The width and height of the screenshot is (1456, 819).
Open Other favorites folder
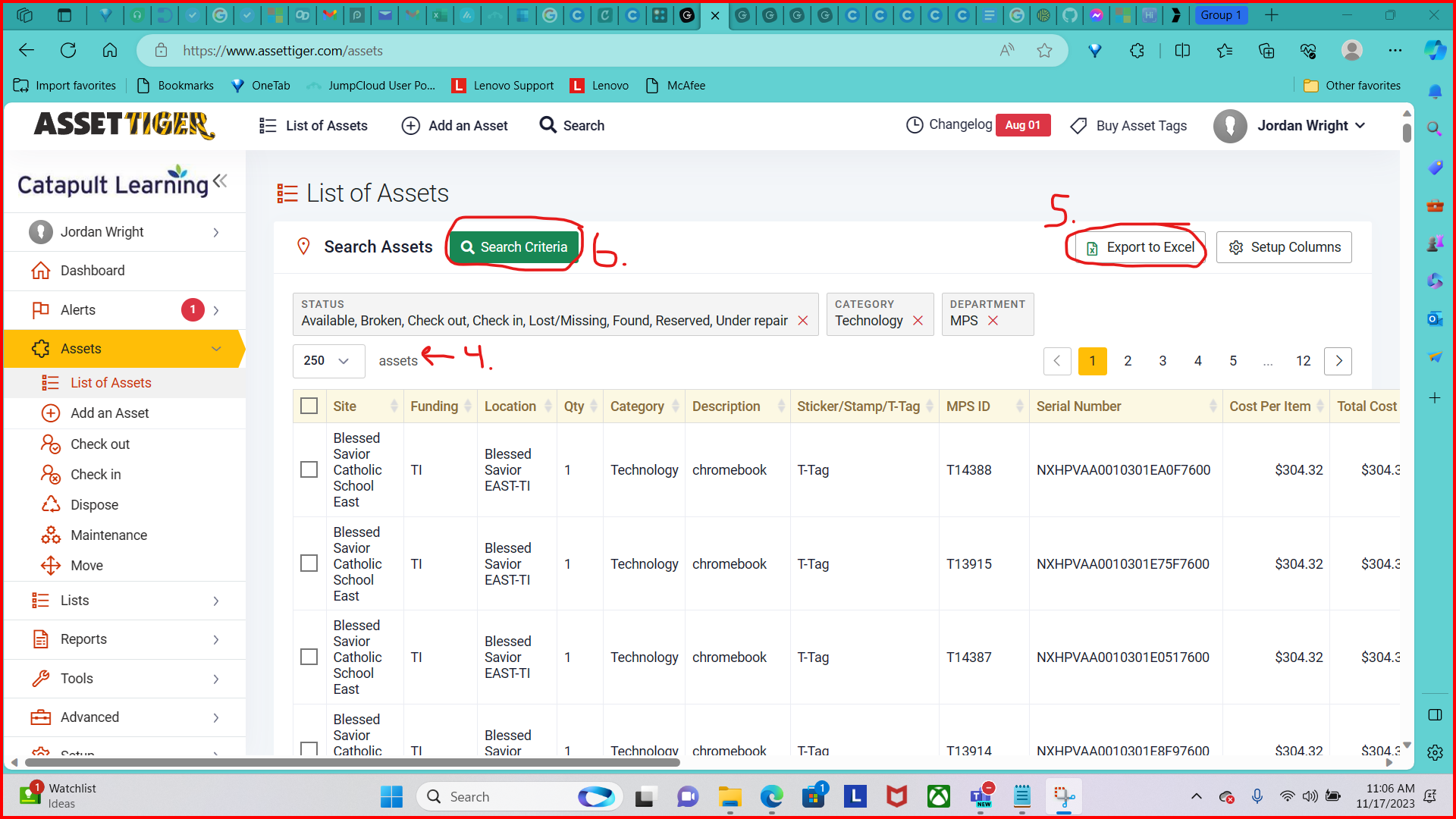coord(1352,86)
